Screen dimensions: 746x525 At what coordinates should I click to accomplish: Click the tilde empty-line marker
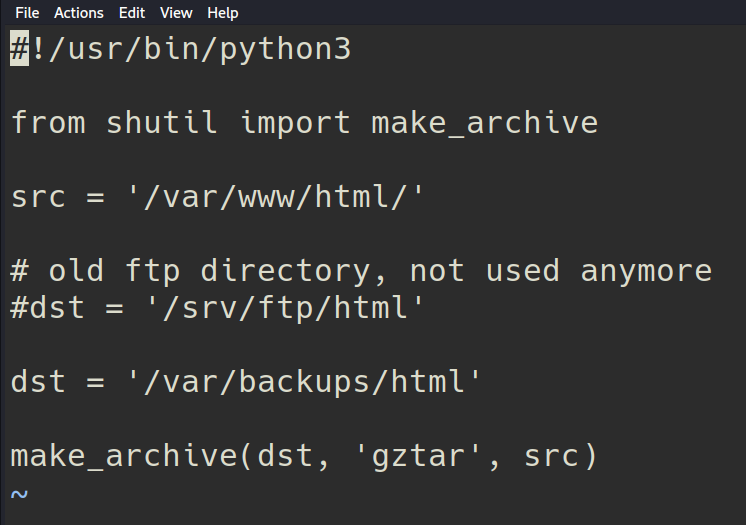click(20, 494)
